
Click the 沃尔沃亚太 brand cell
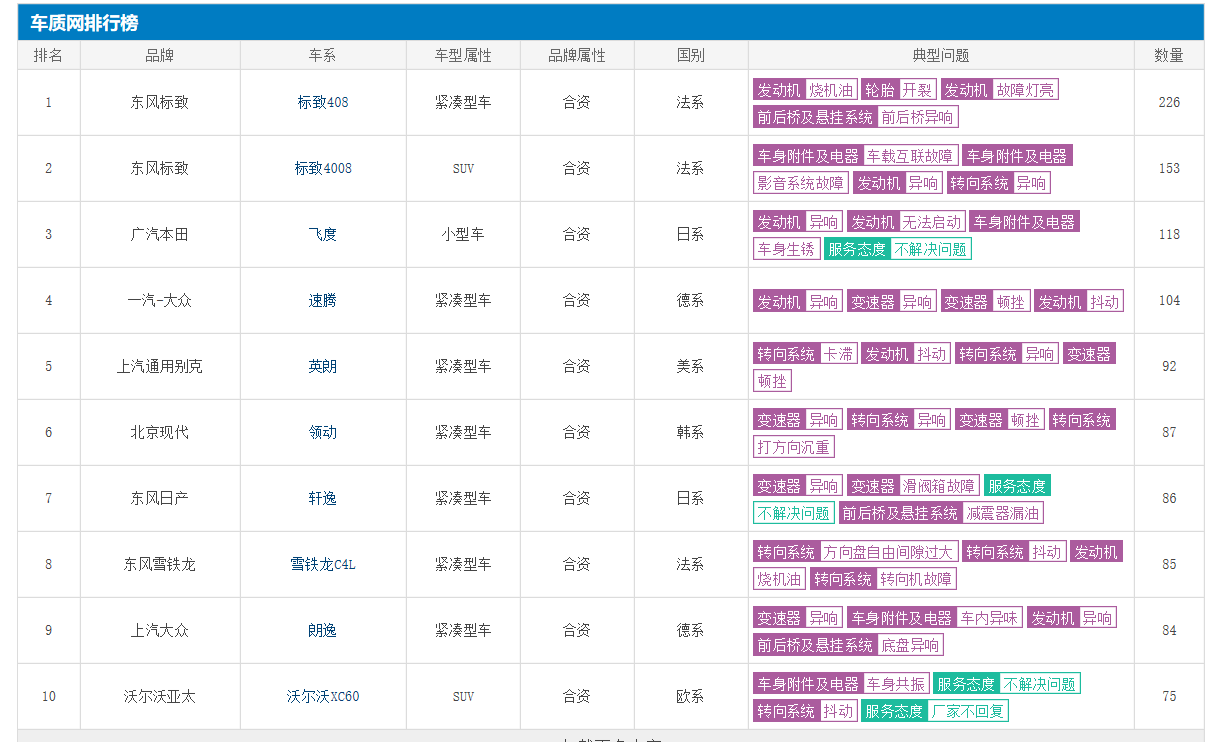160,696
